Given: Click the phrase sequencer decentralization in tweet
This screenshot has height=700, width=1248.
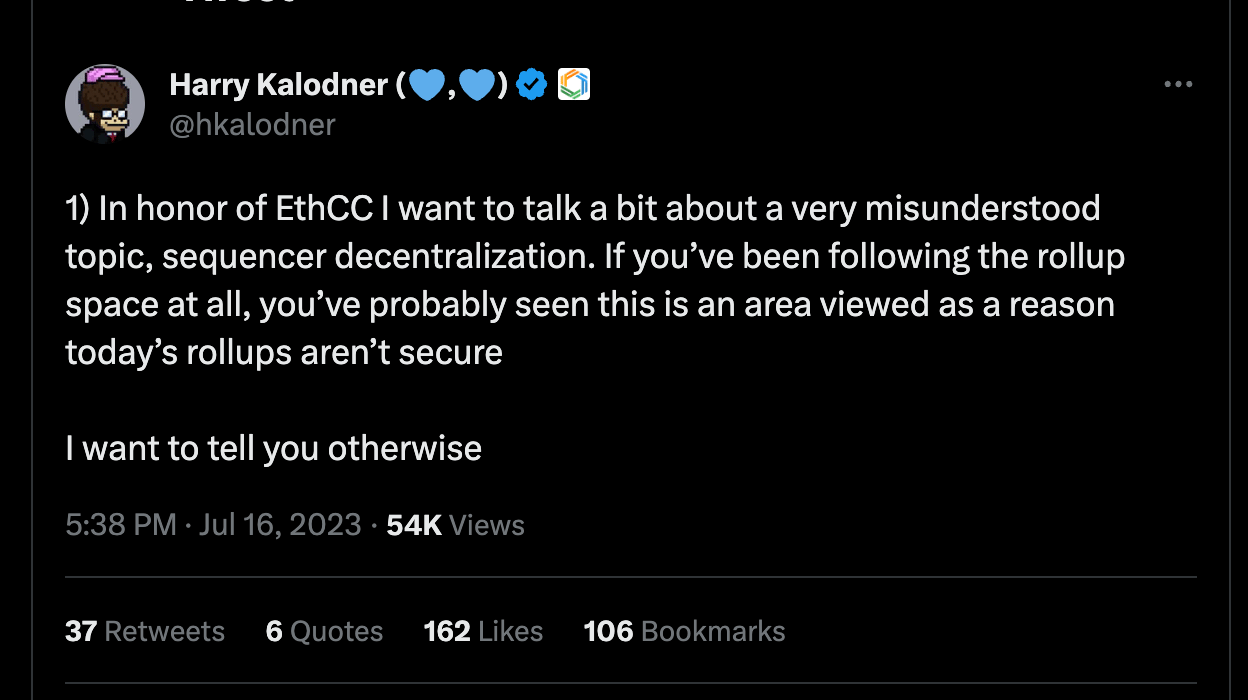Looking at the screenshot, I should tap(372, 257).
